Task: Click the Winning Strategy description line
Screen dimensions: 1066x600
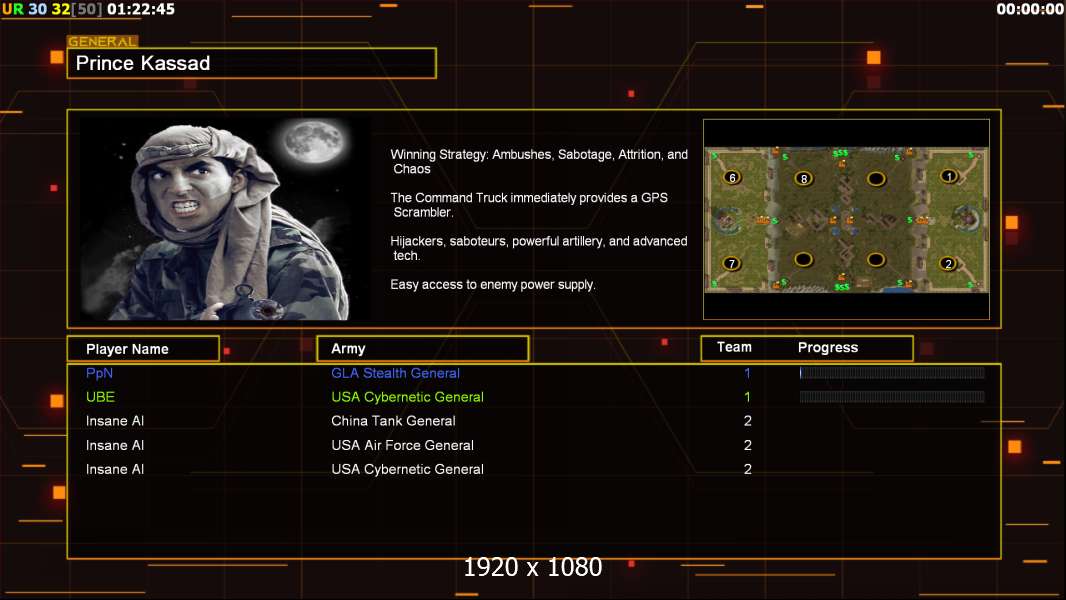Action: 539,162
